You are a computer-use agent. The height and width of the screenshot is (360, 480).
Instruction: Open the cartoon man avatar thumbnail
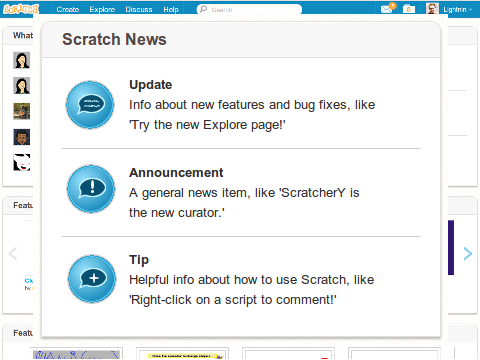click(x=22, y=137)
